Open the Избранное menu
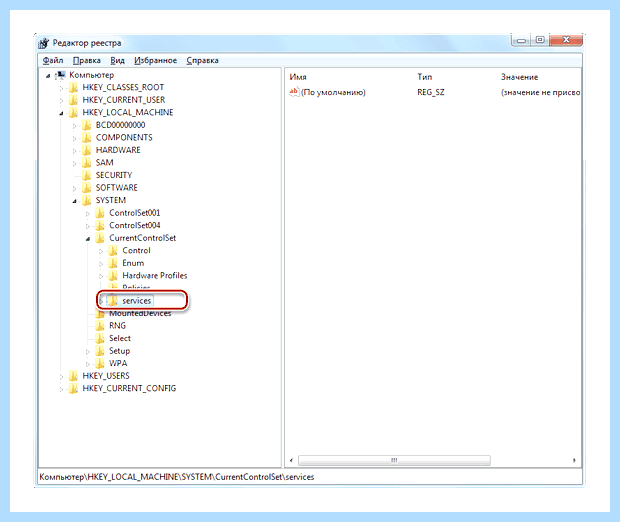 155,61
